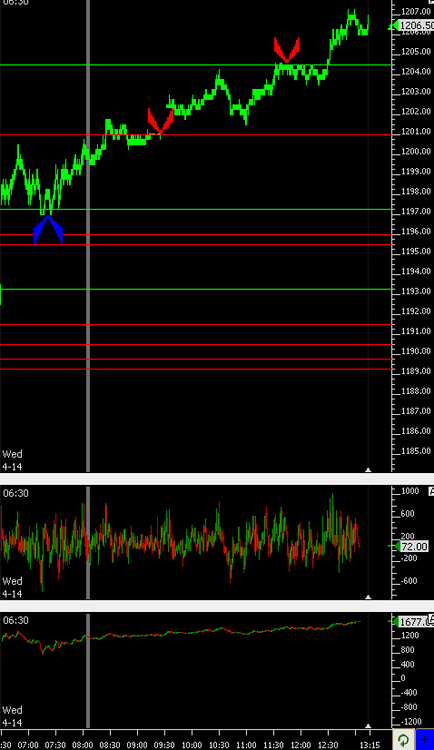This screenshot has height=750, width=434.
Task: Click white triangle marker in middle indicator pane
Action: tap(368, 597)
